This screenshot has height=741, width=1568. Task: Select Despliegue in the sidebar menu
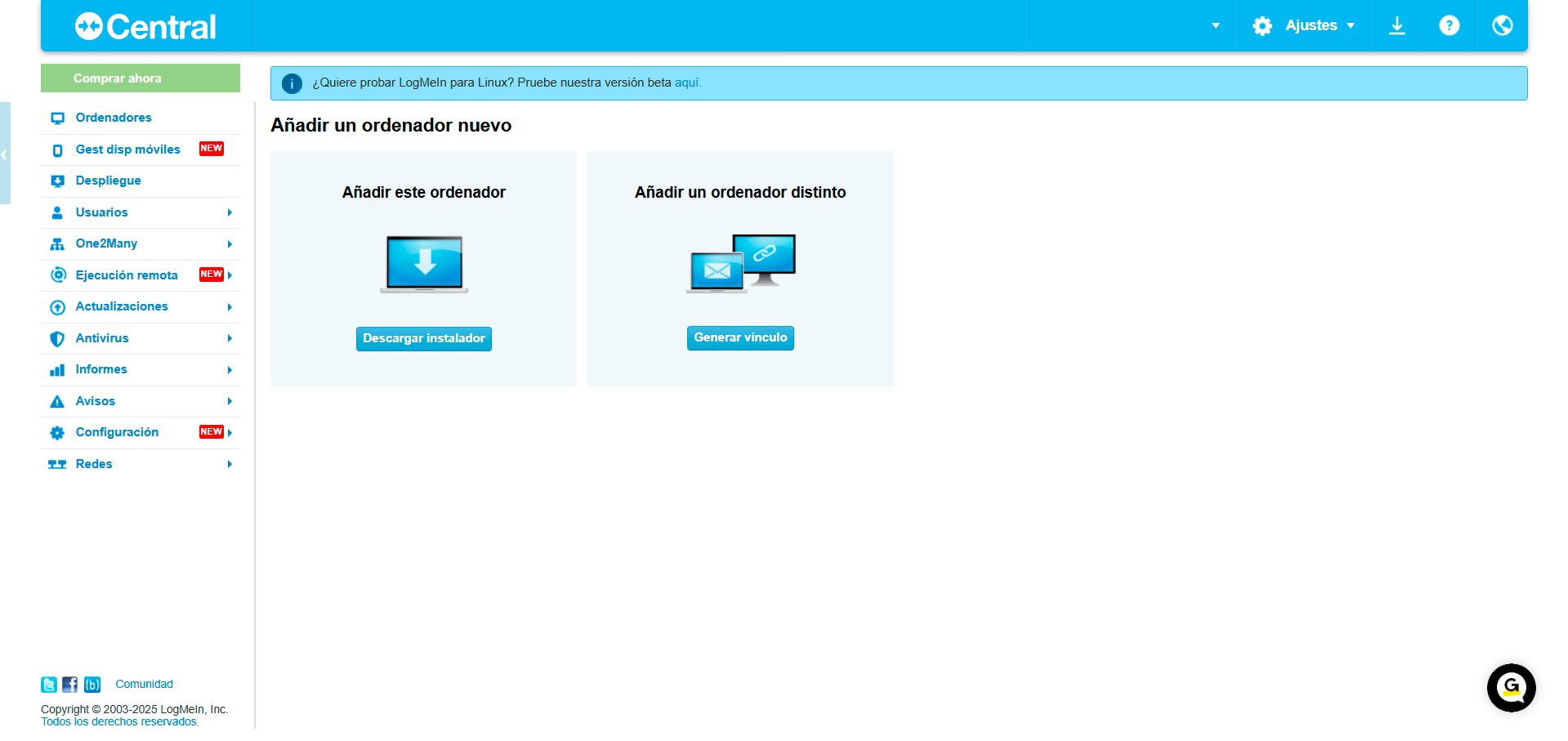click(107, 181)
